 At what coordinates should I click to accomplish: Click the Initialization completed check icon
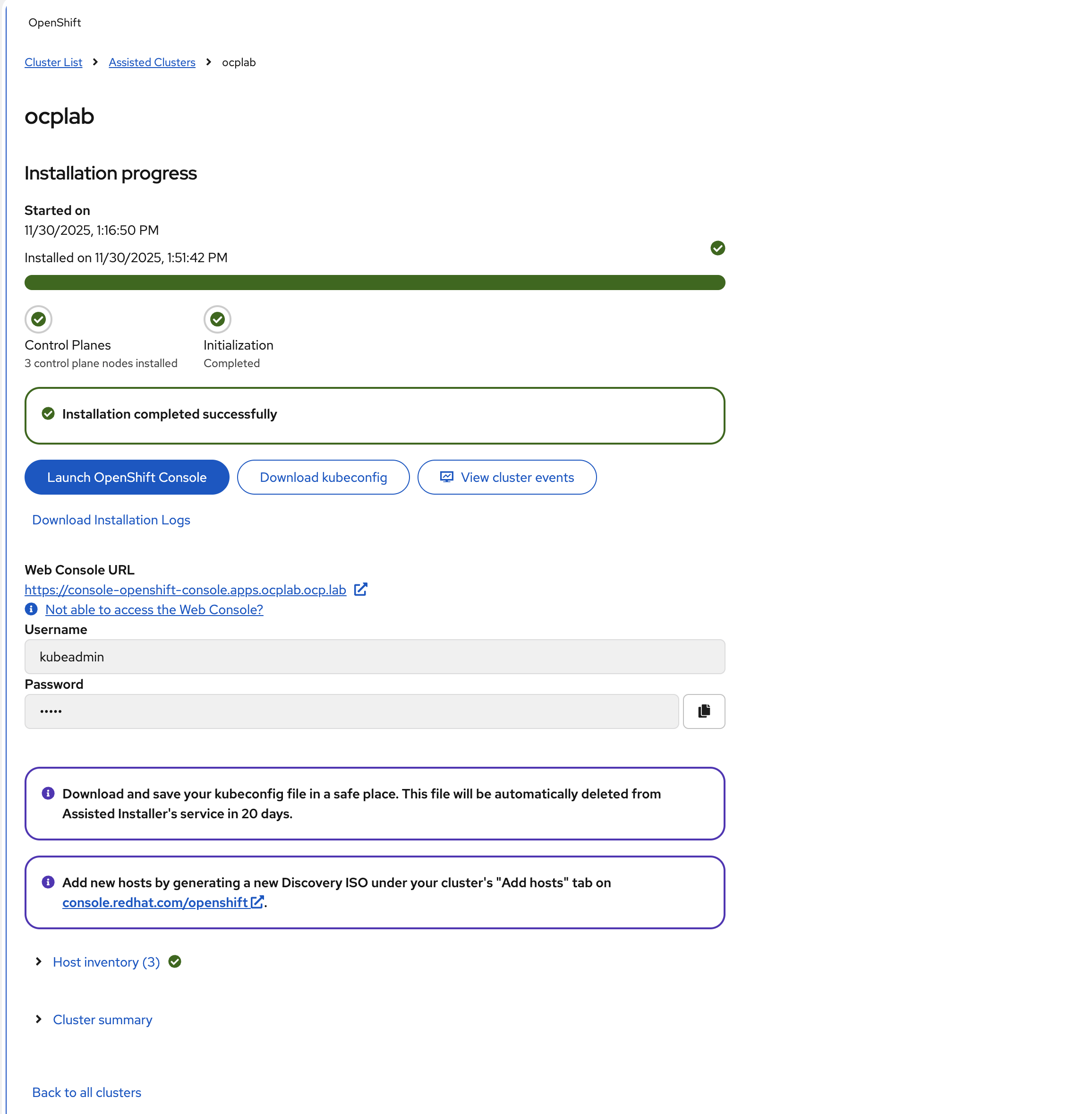click(217, 319)
